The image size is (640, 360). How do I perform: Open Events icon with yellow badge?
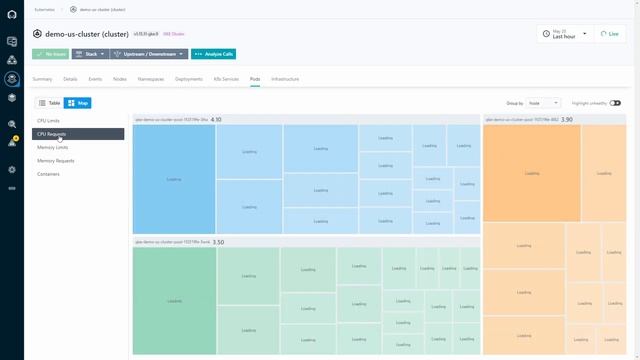pos(12,142)
